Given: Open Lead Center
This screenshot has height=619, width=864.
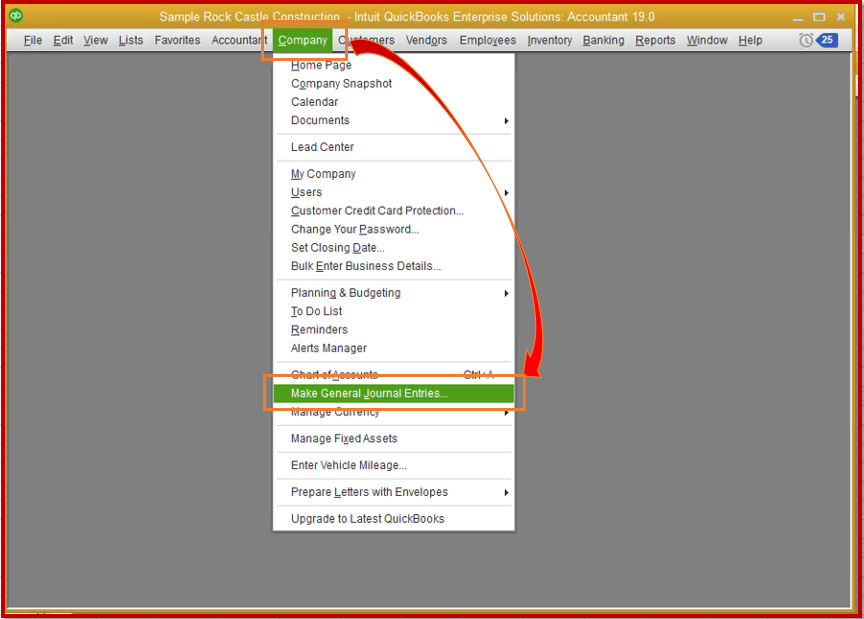Looking at the screenshot, I should click(394, 147).
